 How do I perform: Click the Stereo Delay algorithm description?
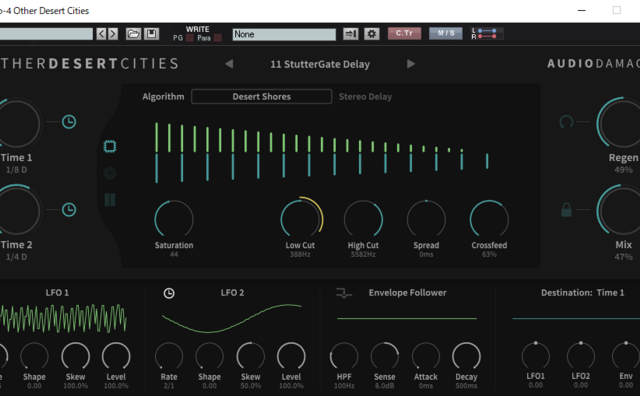(x=365, y=97)
